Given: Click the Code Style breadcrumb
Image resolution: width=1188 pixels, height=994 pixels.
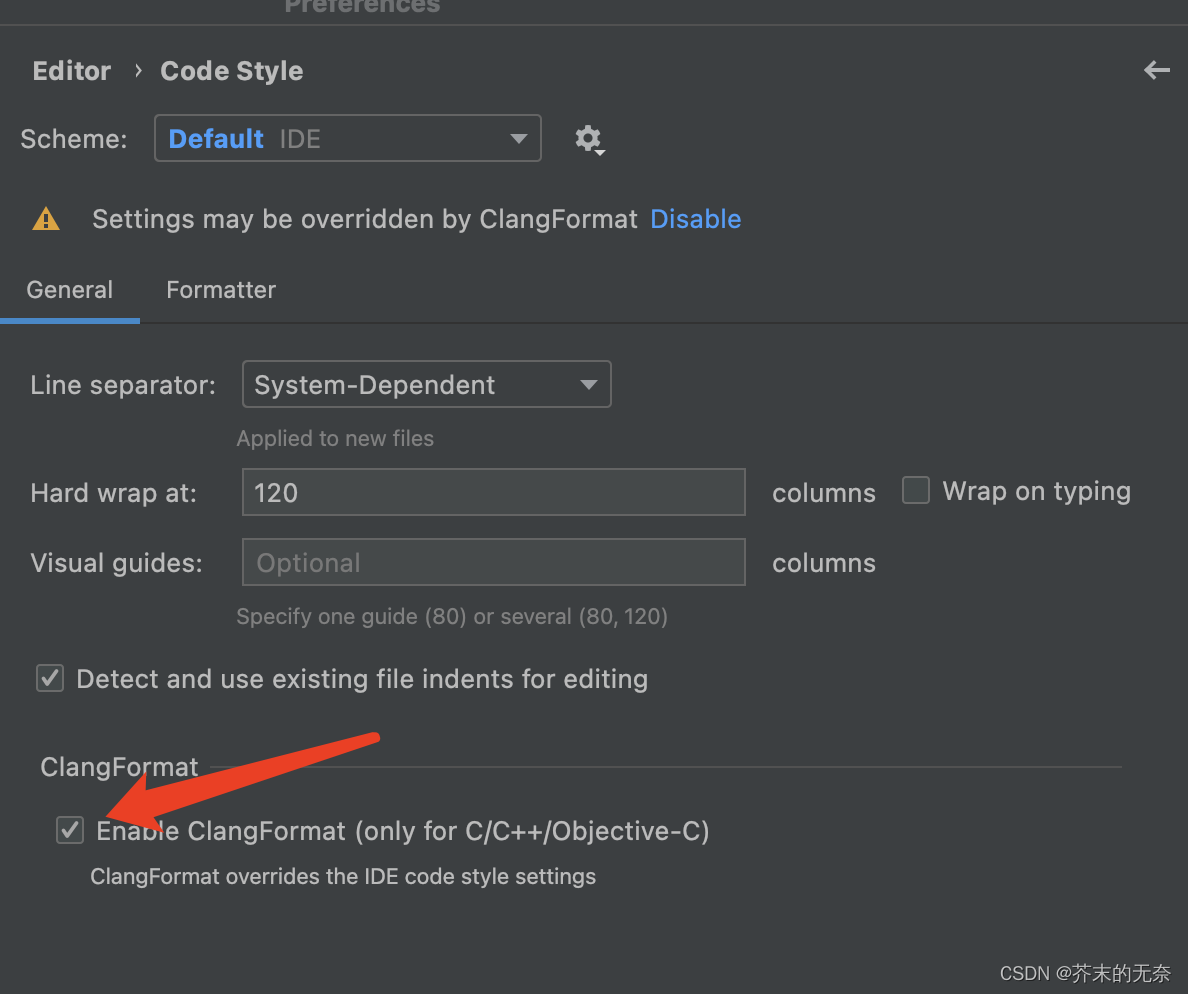Looking at the screenshot, I should [231, 70].
